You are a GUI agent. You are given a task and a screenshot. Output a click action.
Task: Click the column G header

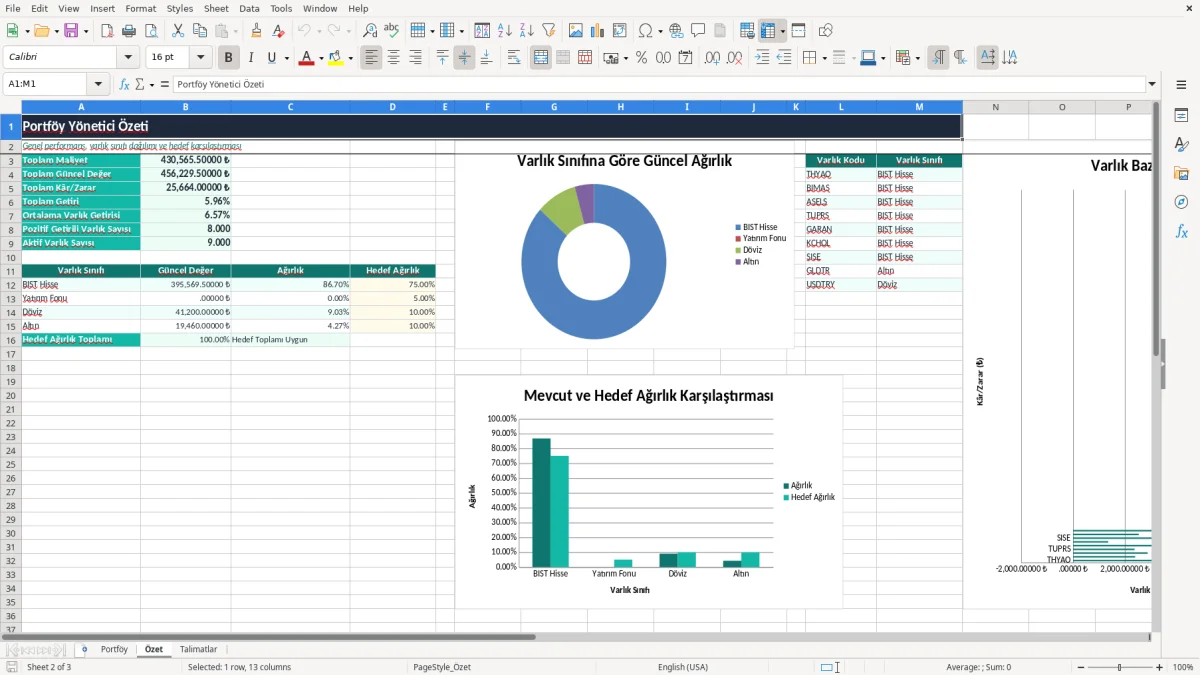[x=554, y=106]
